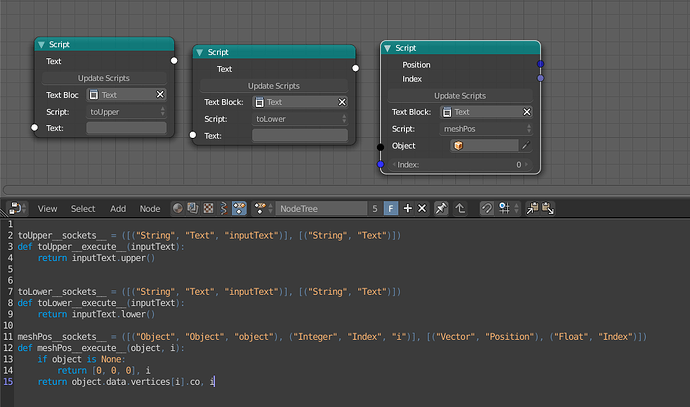Open the View menu
This screenshot has width=690, height=407.
(47, 209)
